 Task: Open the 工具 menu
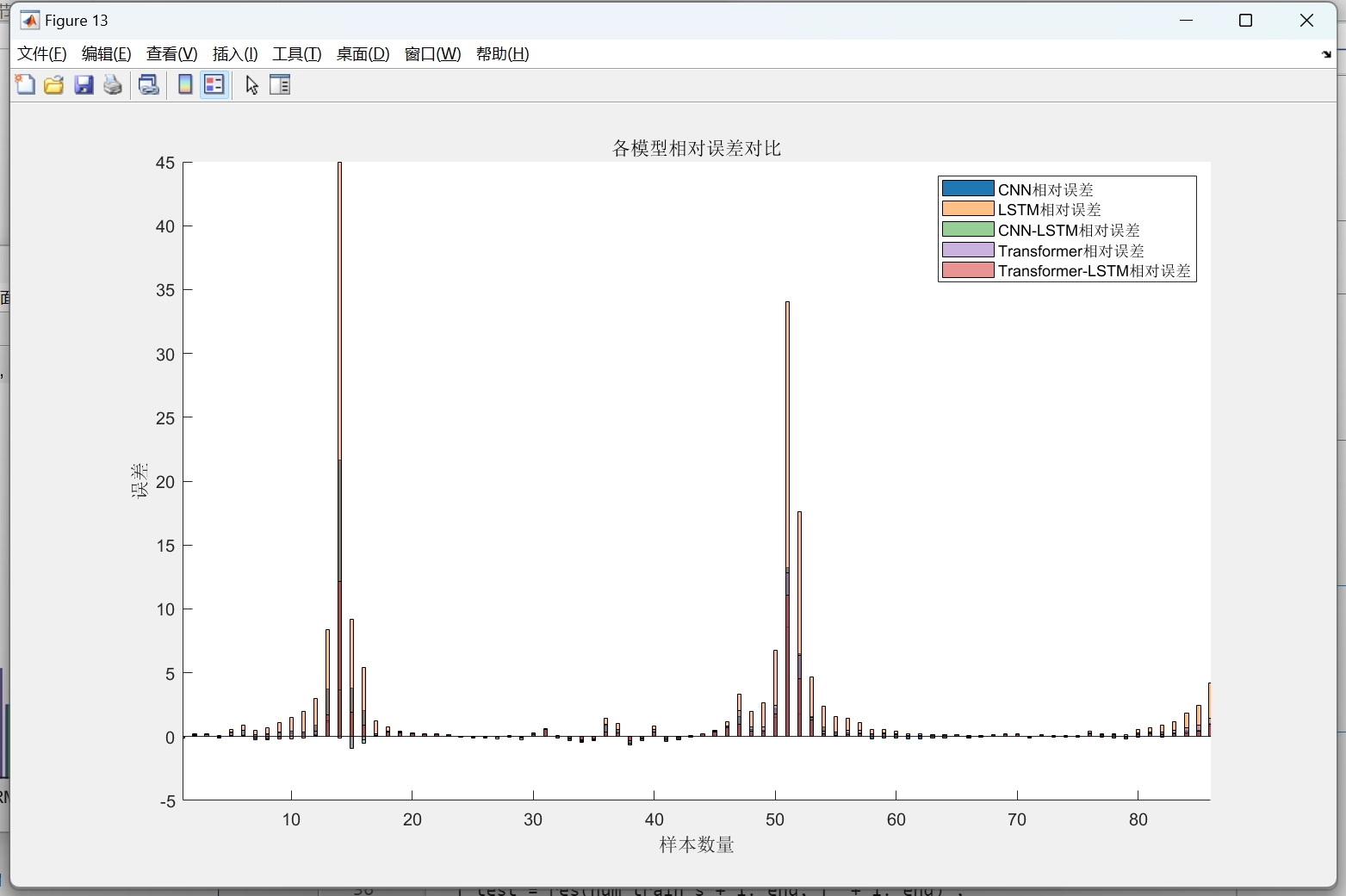[296, 53]
